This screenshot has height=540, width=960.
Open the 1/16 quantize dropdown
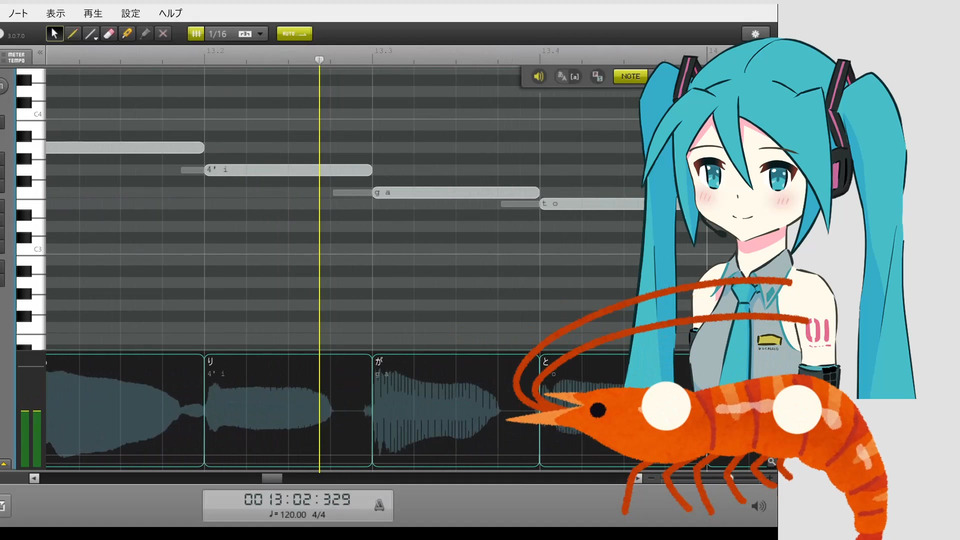pos(236,34)
